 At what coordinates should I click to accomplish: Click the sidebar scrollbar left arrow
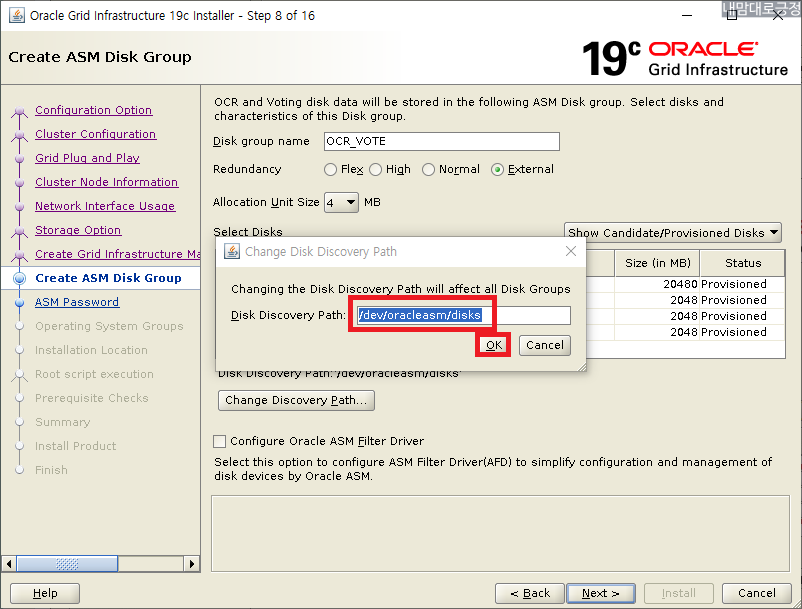pos(9,564)
